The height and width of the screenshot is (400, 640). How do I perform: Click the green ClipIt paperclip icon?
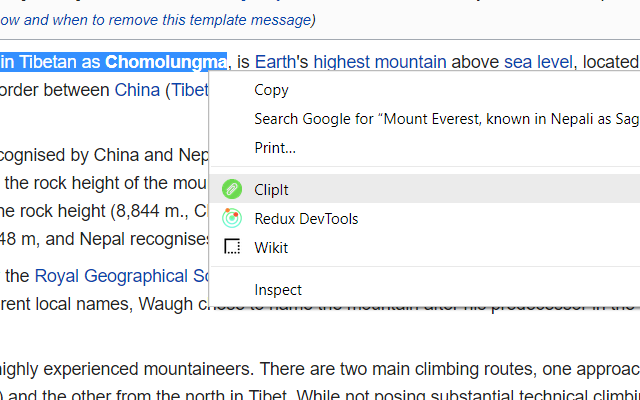pyautogui.click(x=232, y=189)
